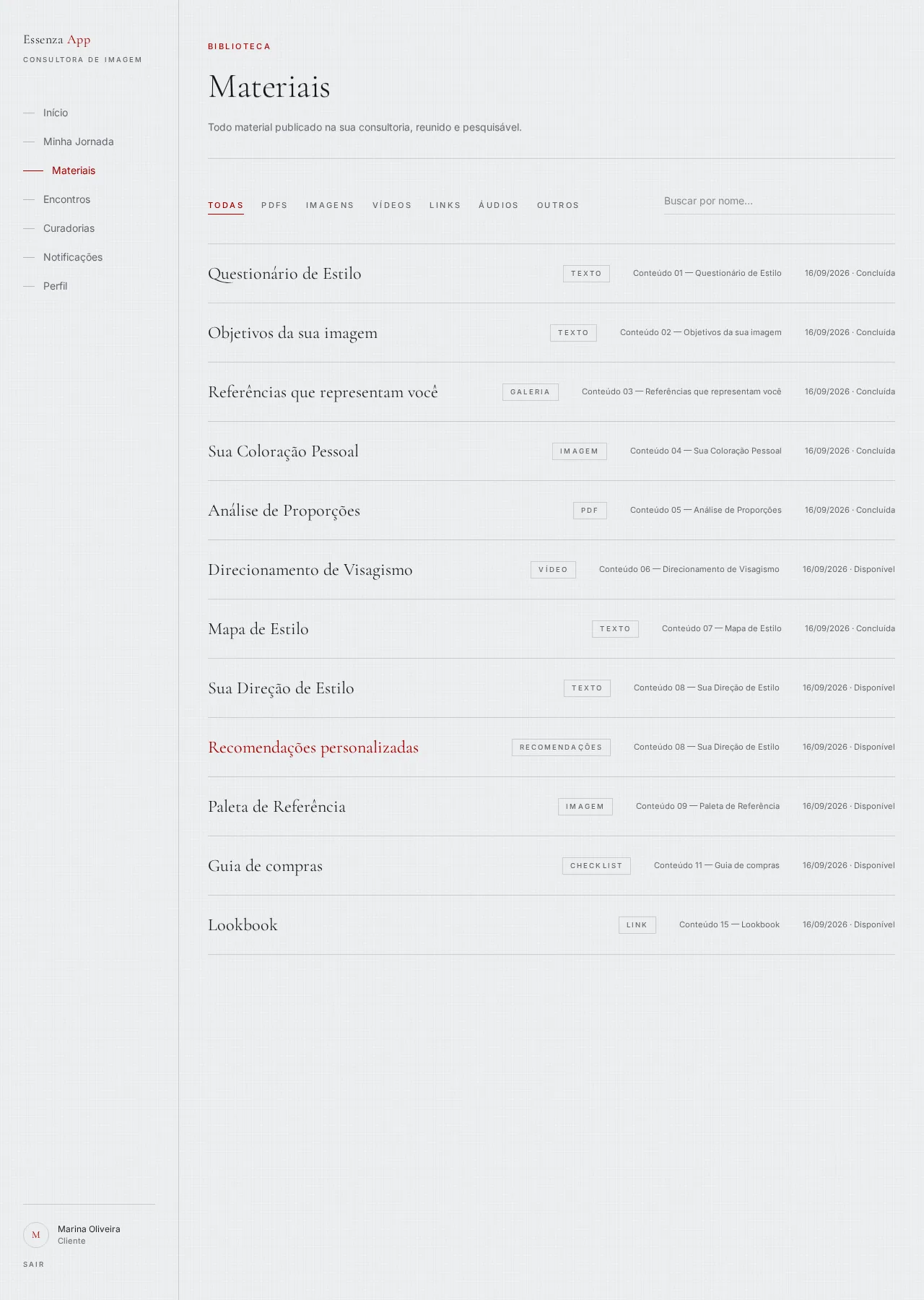Click the Essenza App logo
924x1300 pixels.
(57, 40)
